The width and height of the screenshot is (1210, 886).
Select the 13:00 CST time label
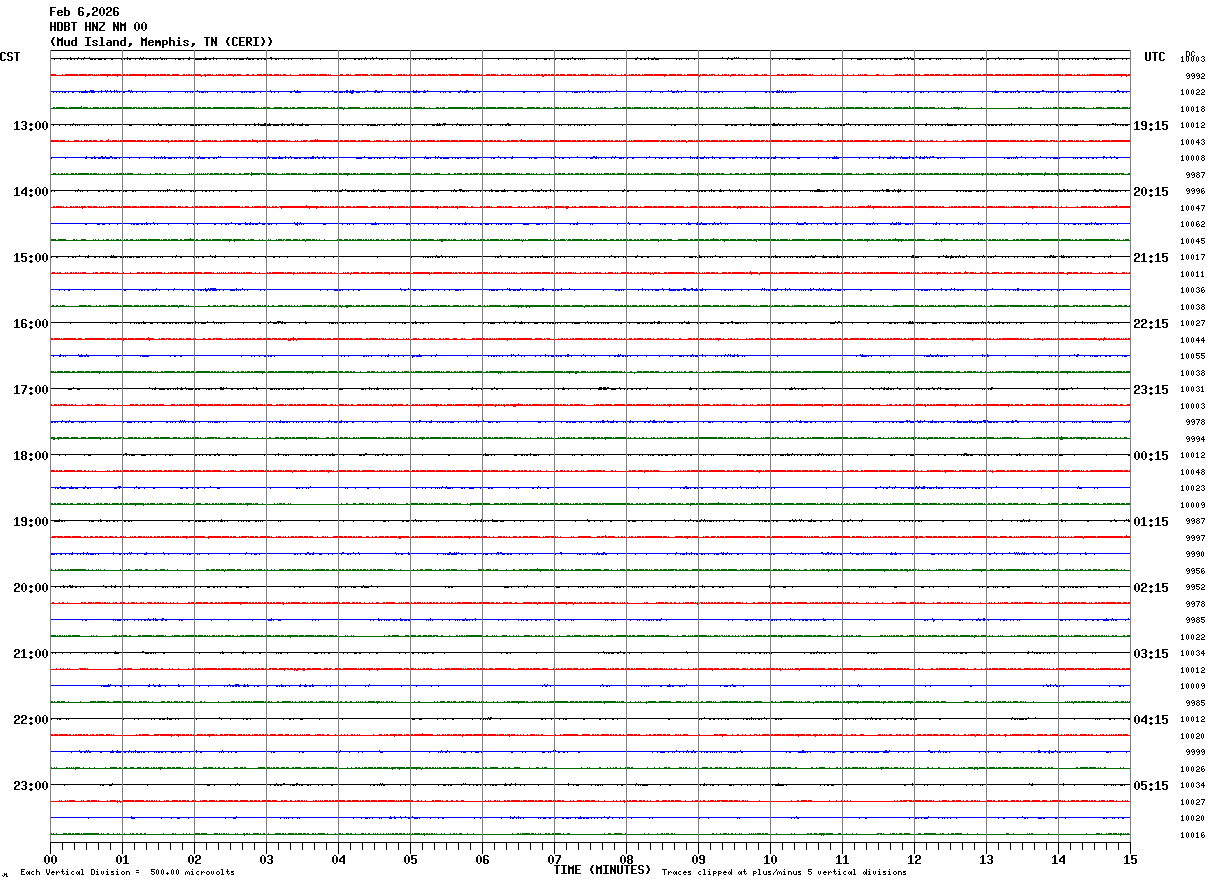[31, 126]
